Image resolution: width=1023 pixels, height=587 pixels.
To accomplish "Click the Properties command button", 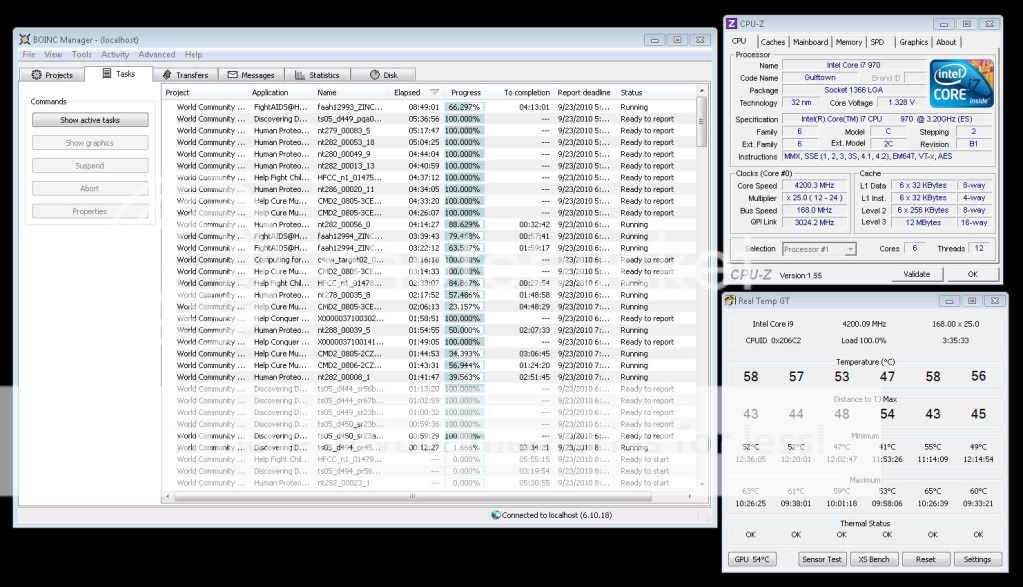I will (x=90, y=211).
